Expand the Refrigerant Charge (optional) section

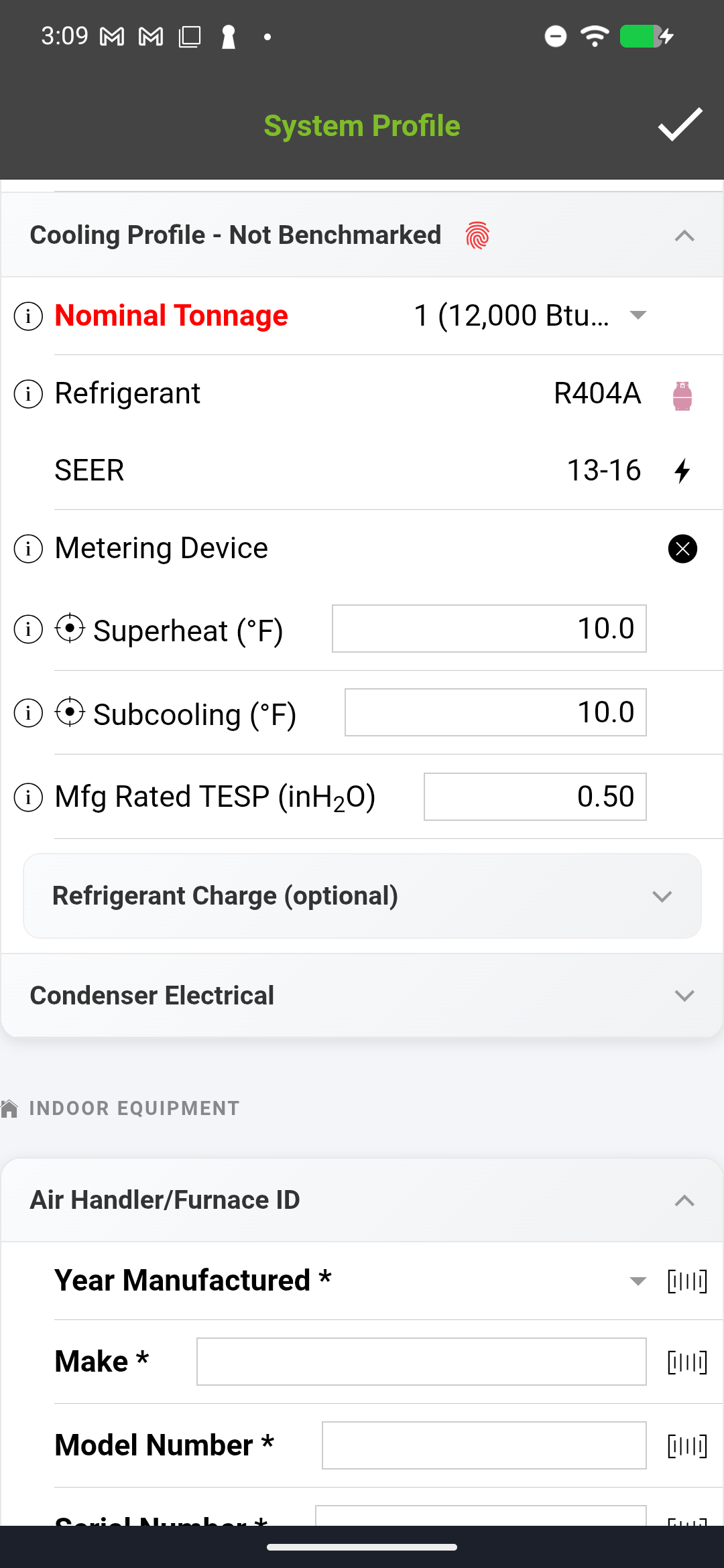[662, 896]
